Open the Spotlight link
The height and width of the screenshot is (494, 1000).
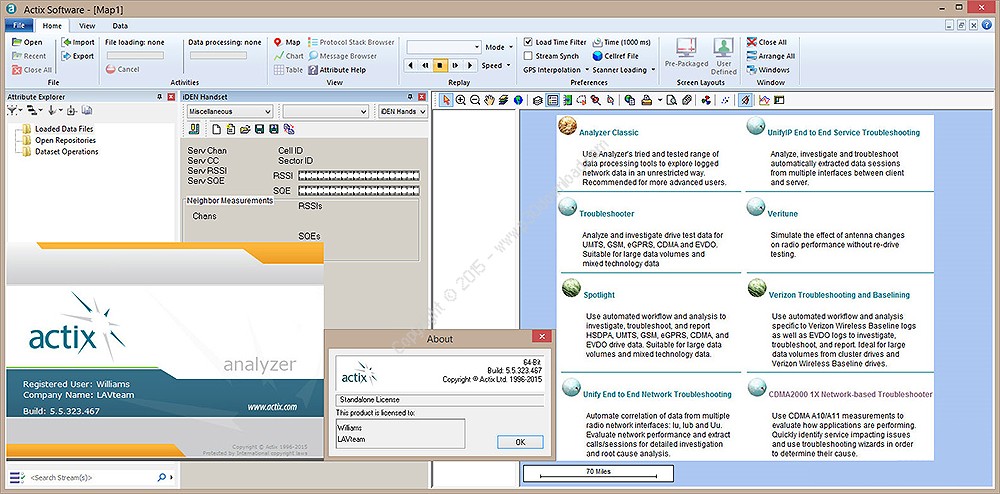(599, 295)
